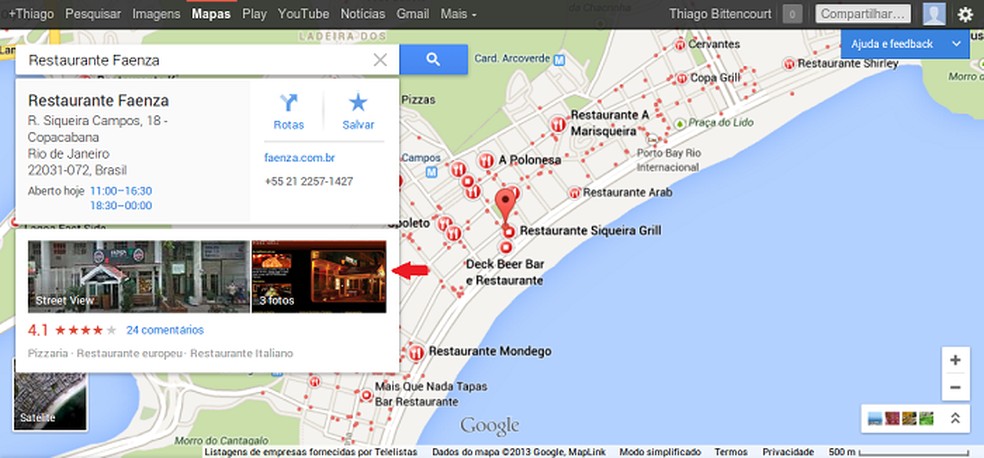Open the Modo simplificado link

click(x=660, y=452)
